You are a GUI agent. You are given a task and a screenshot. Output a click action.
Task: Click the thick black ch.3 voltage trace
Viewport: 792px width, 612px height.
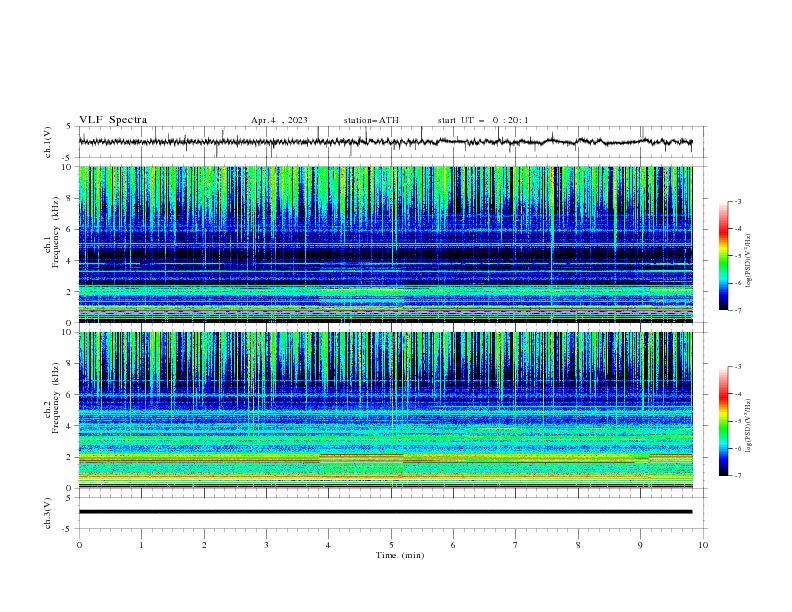385,512
